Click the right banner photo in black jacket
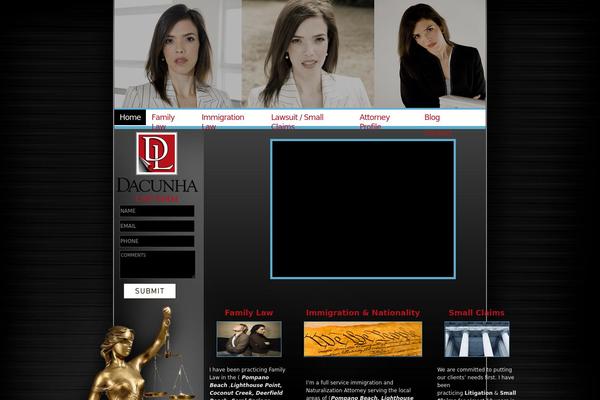Viewport: 600px width, 400px height. [430, 54]
